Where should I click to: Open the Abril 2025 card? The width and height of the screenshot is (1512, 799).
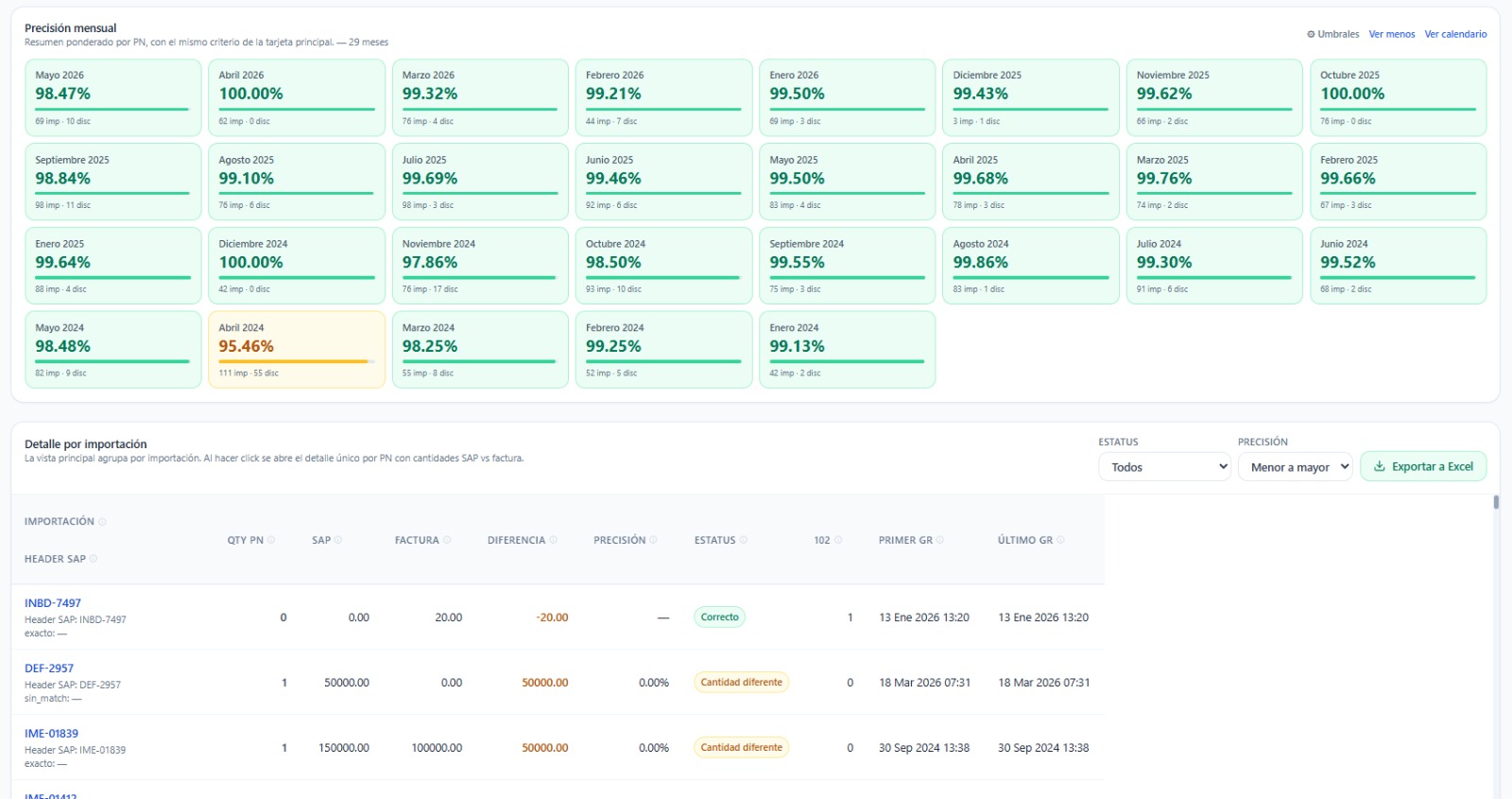1031,182
